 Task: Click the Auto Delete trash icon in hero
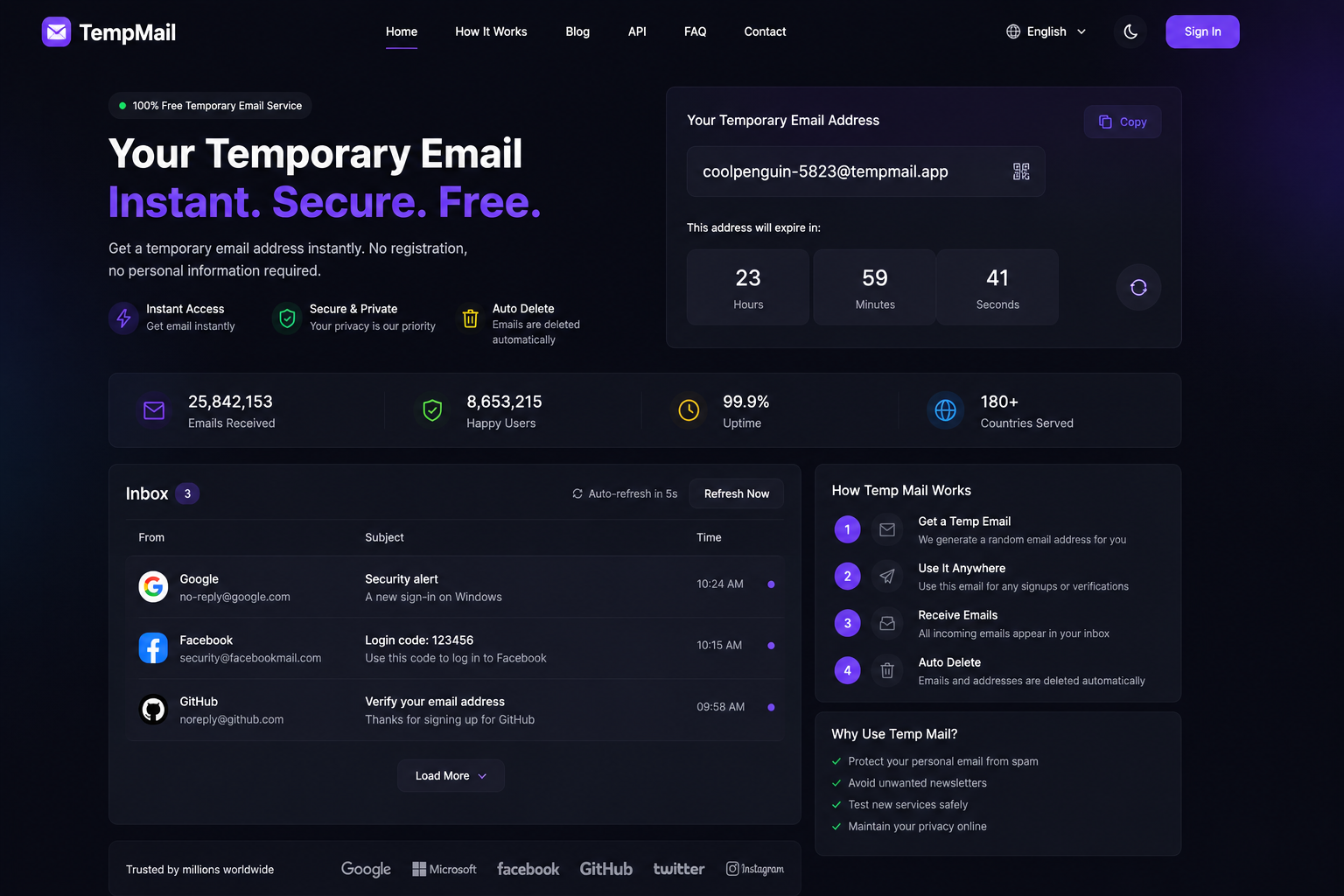click(x=470, y=318)
